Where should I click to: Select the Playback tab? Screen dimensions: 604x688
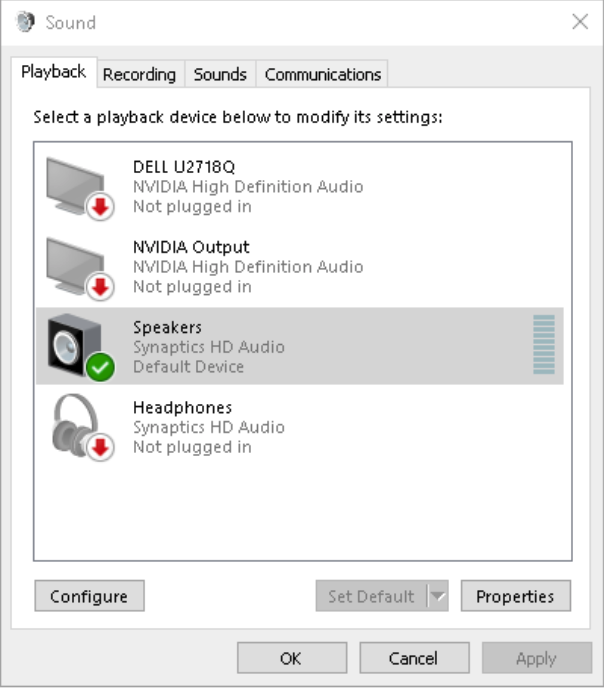pyautogui.click(x=54, y=72)
